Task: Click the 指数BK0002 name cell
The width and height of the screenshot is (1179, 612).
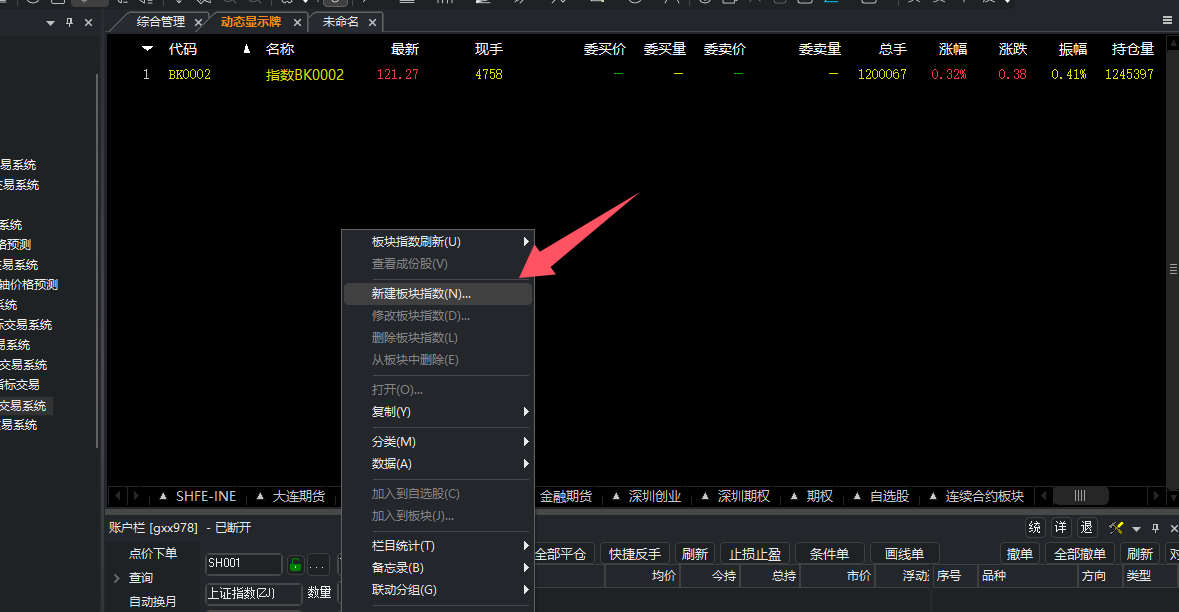Action: [x=305, y=74]
